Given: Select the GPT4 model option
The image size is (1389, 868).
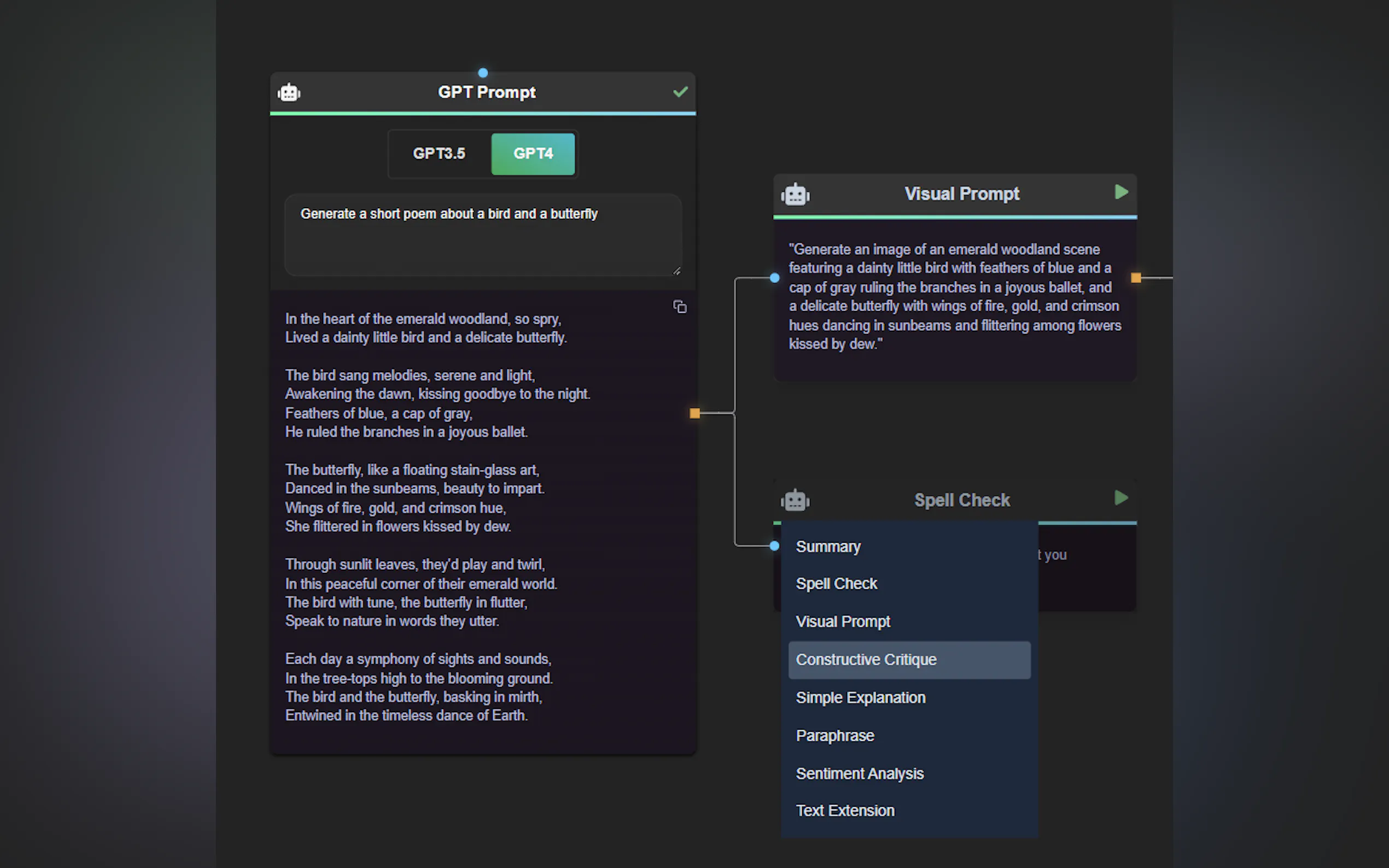Looking at the screenshot, I should point(533,154).
